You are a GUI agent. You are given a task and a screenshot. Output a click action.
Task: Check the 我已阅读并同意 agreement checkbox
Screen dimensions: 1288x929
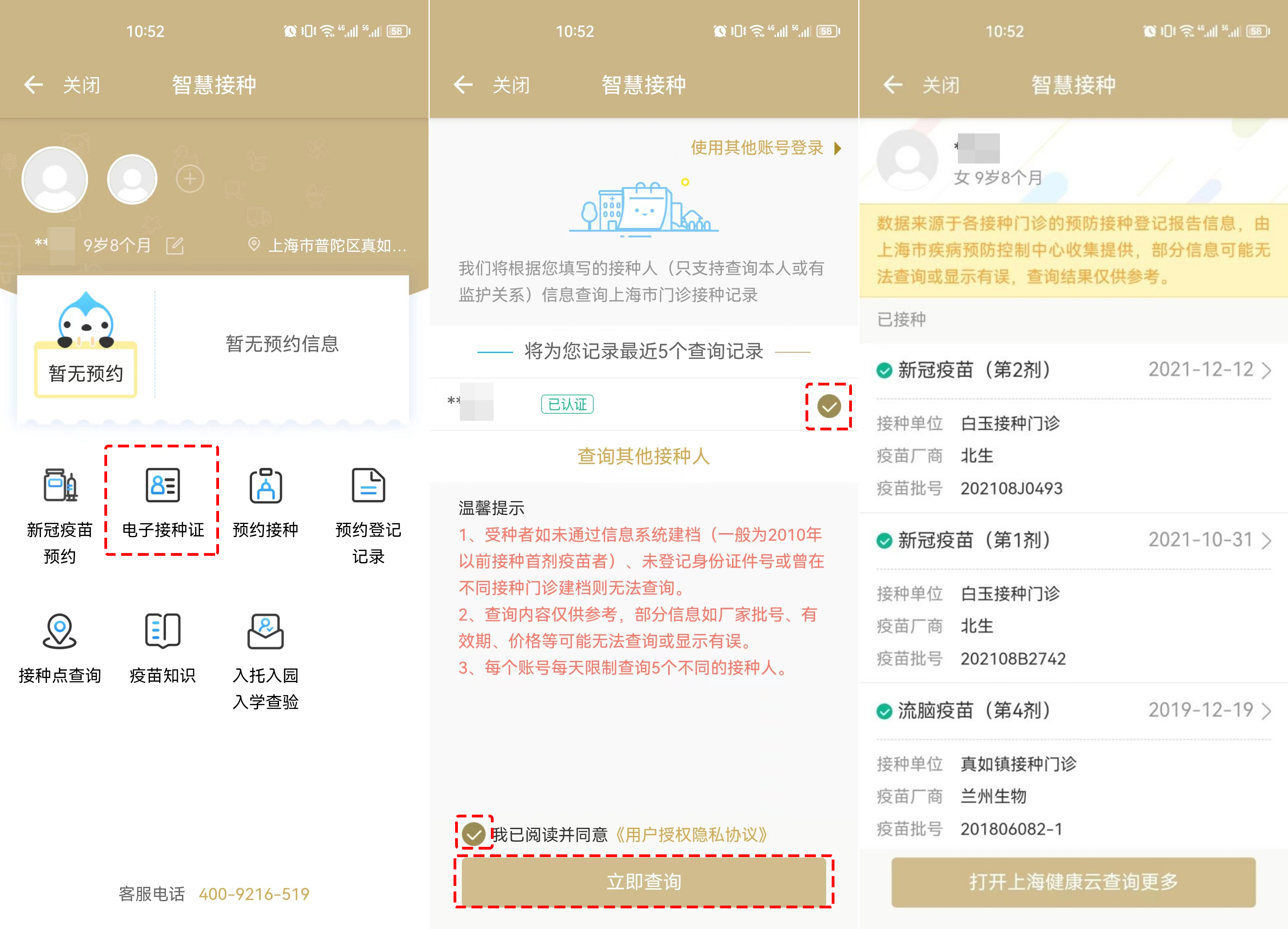[473, 834]
